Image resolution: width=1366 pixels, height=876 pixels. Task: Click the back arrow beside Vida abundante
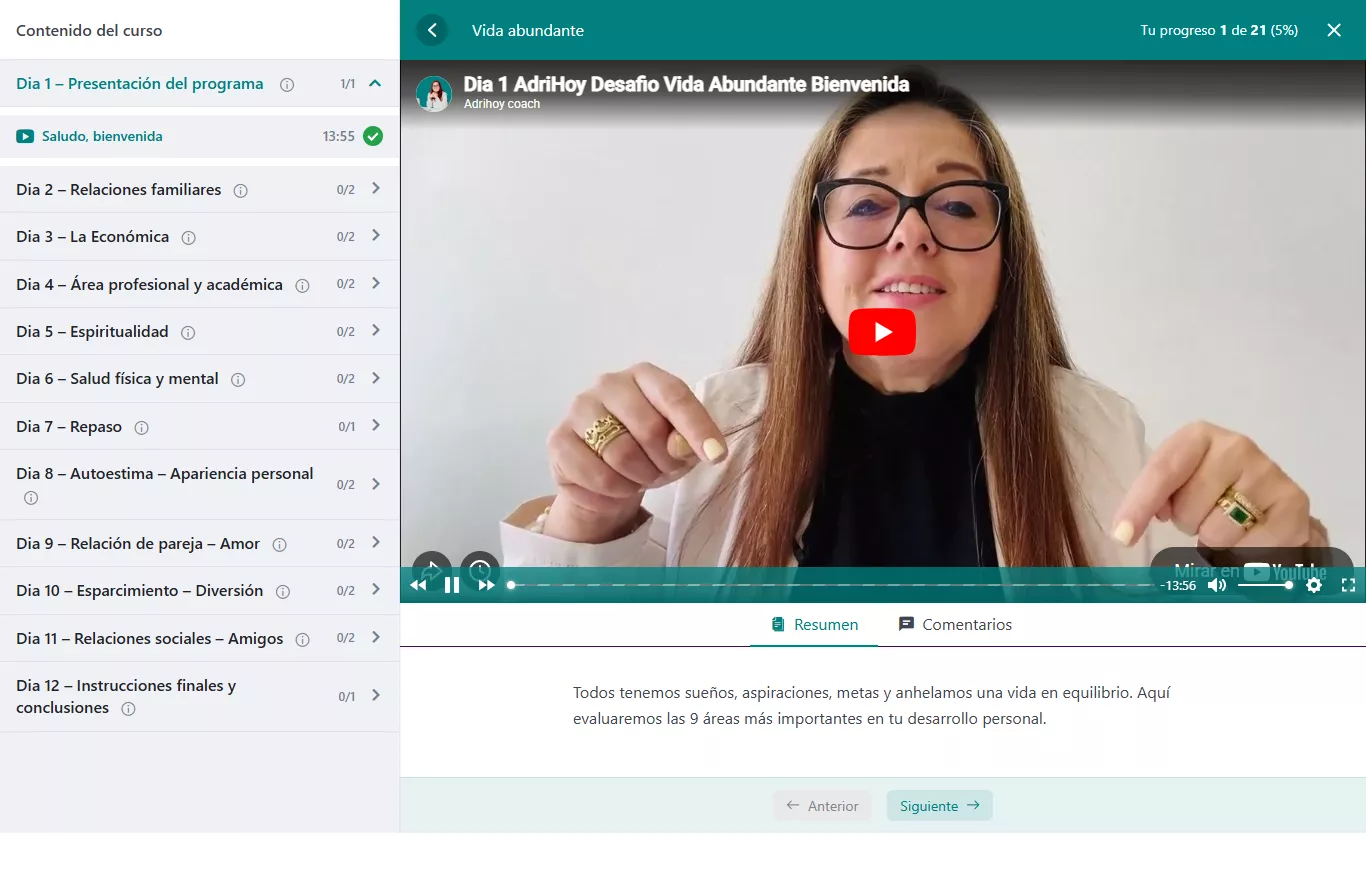point(432,30)
